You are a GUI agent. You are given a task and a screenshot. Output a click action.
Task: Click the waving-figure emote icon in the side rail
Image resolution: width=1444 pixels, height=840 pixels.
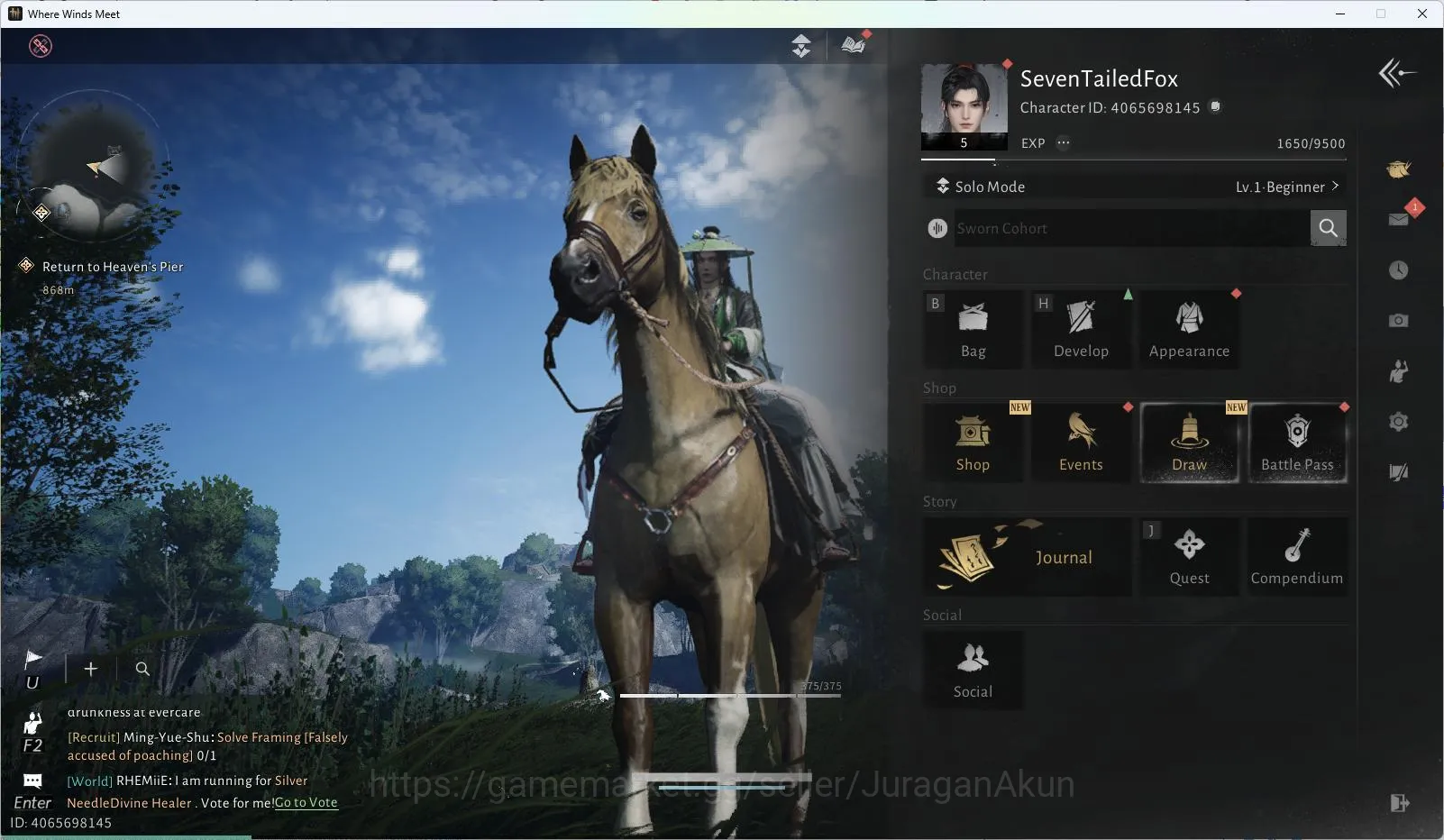pos(1399,370)
